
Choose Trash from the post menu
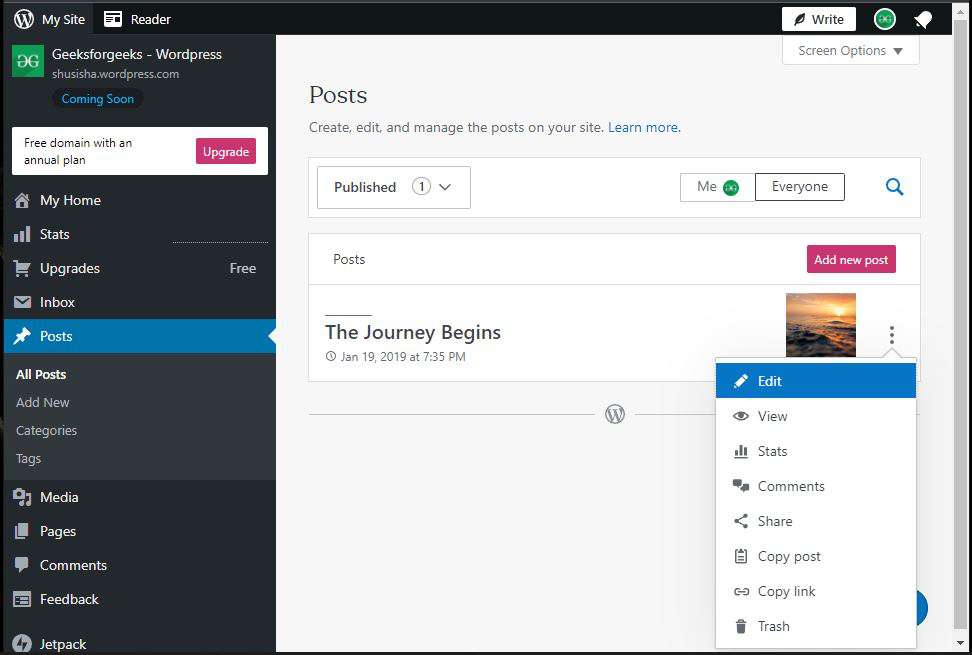coord(816,626)
